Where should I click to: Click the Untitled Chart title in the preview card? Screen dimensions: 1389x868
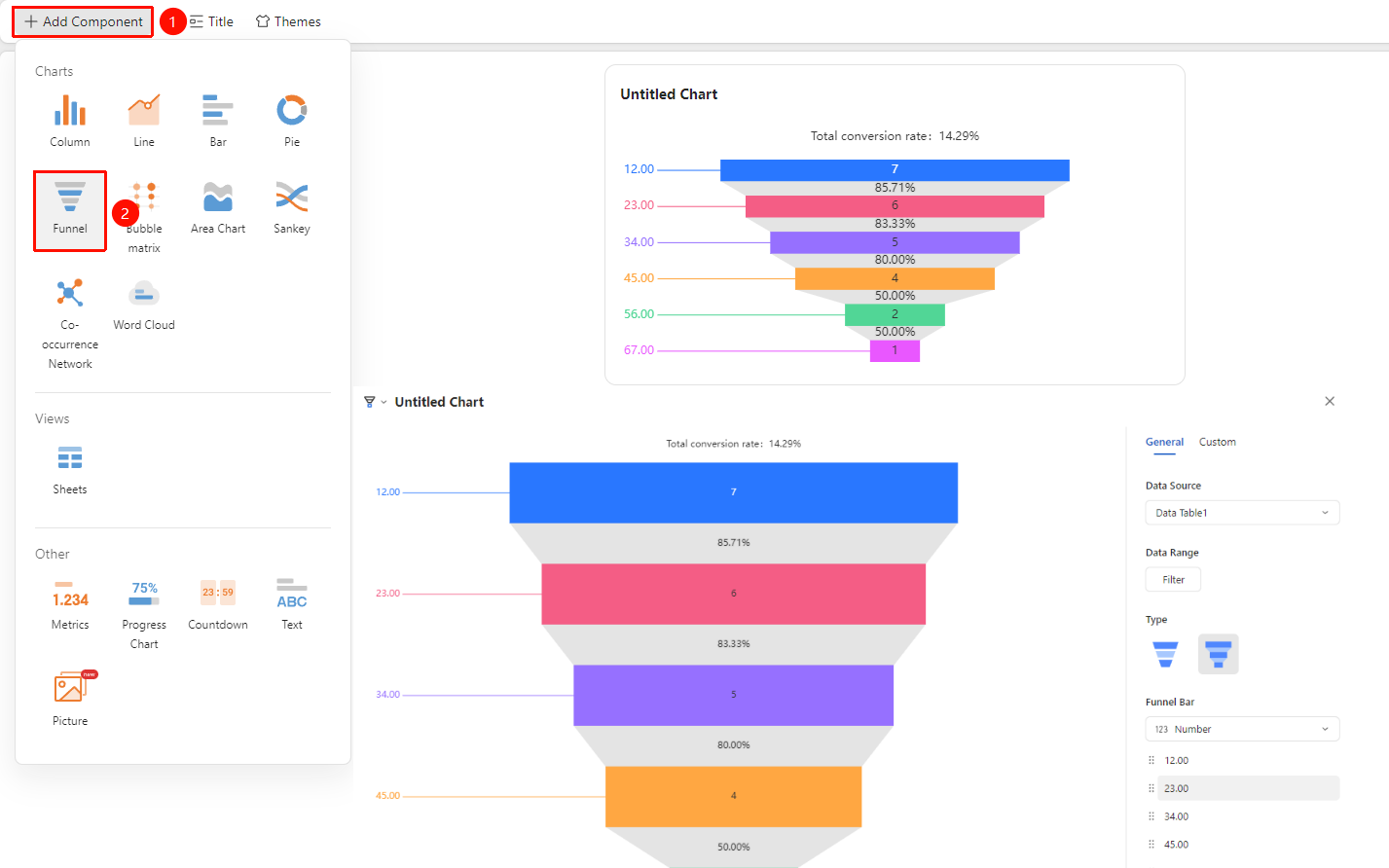(x=669, y=94)
